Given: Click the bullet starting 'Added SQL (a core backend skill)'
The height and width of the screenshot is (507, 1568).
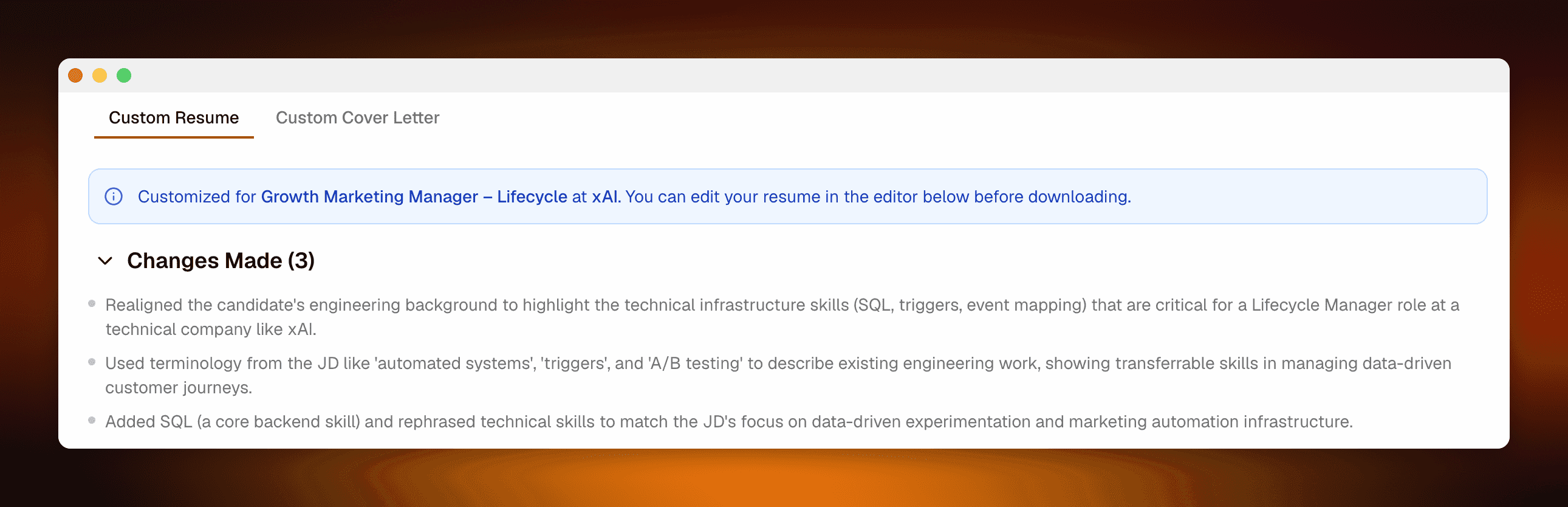Looking at the screenshot, I should (x=728, y=422).
